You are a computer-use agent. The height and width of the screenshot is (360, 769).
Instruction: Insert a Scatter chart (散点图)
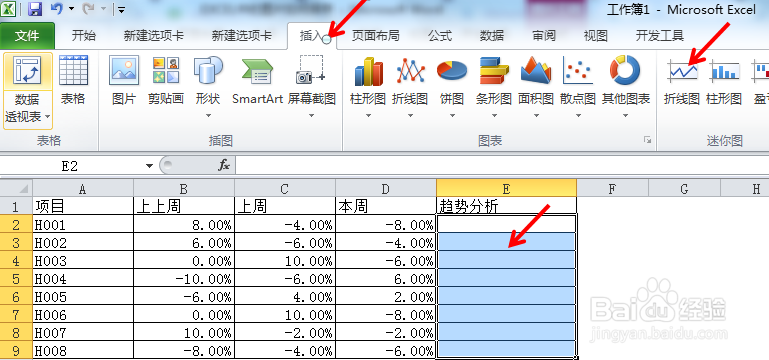click(x=578, y=81)
